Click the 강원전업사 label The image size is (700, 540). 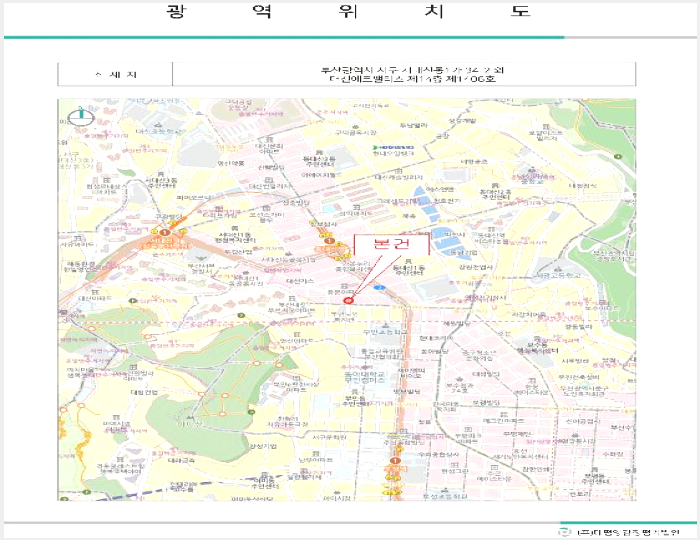[x=475, y=267]
